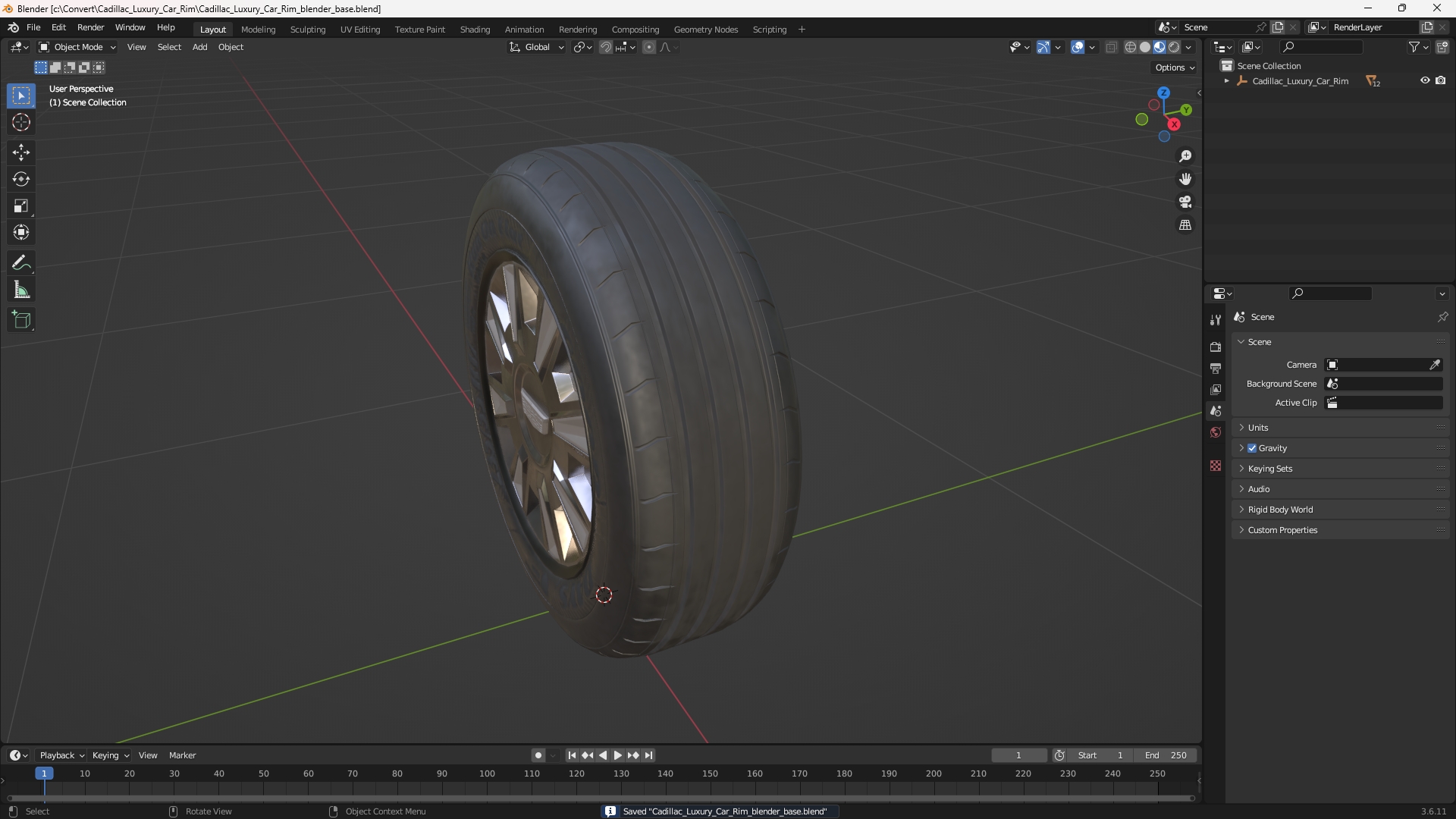
Task: Expand the Rigid Body World panel
Action: (x=1341, y=510)
